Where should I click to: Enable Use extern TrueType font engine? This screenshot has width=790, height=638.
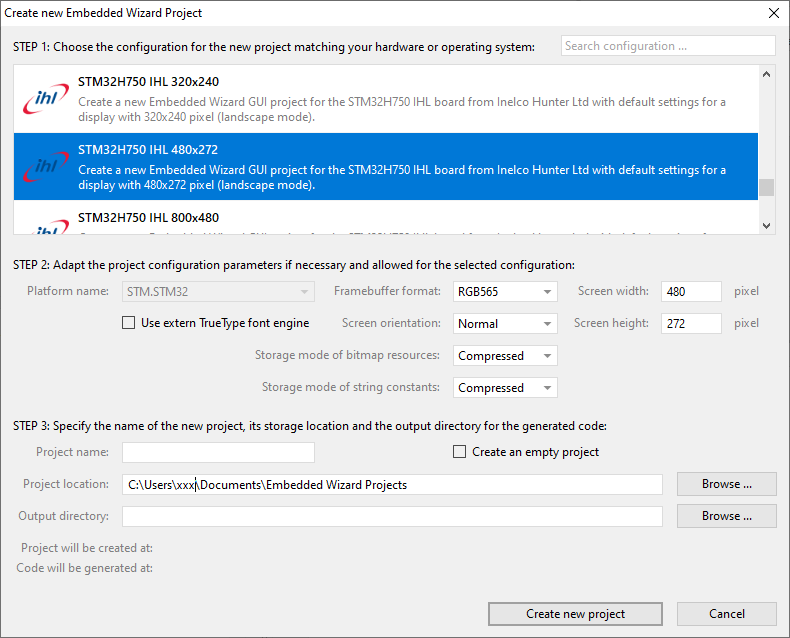pos(128,323)
